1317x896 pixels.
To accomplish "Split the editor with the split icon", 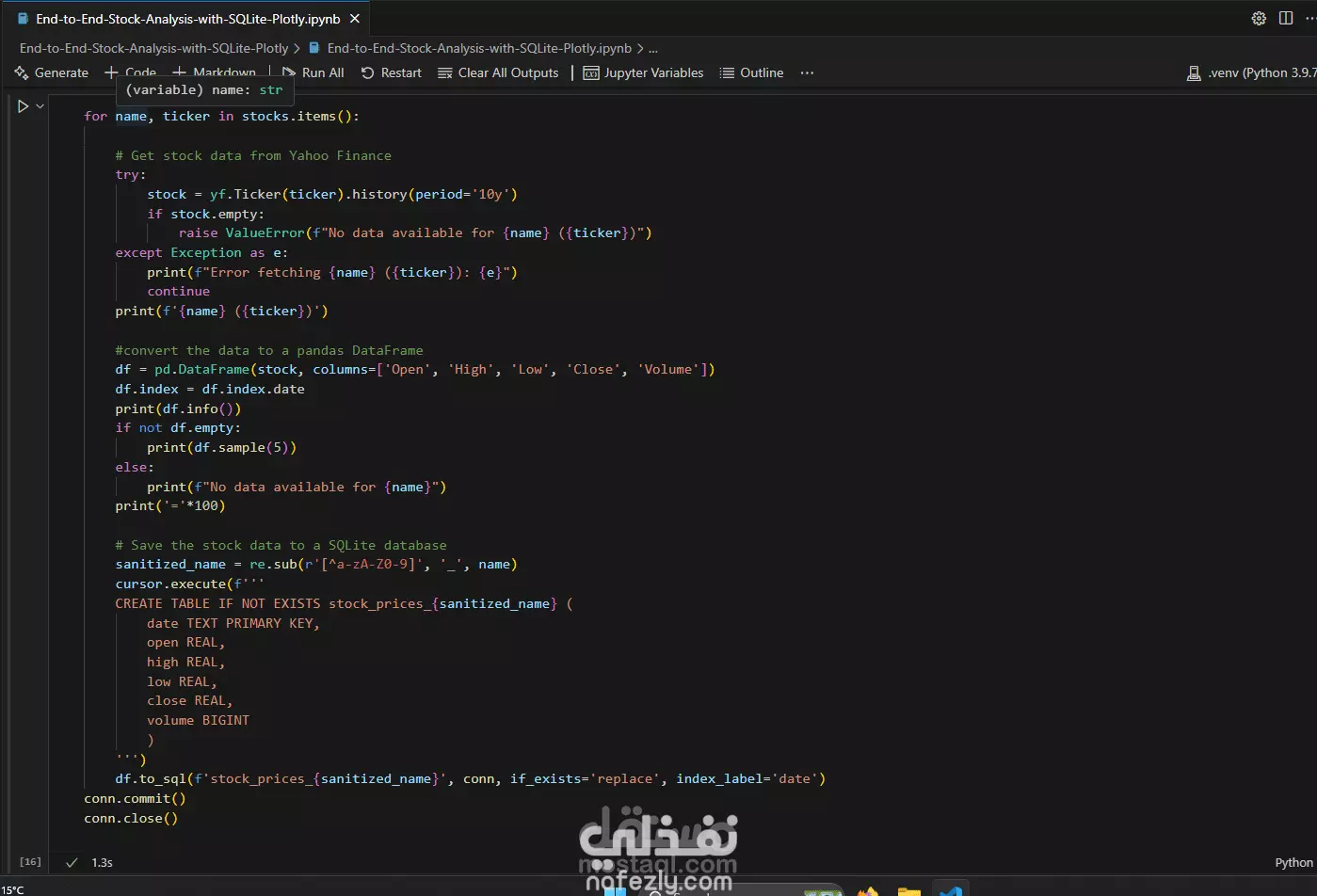I will (1286, 19).
